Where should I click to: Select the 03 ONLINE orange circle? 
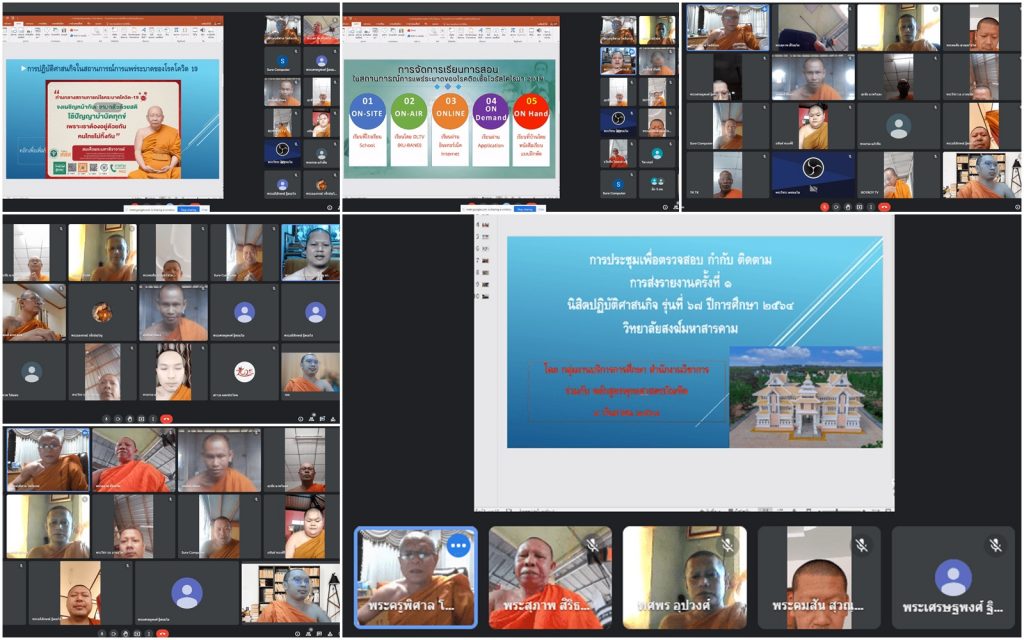tap(449, 115)
